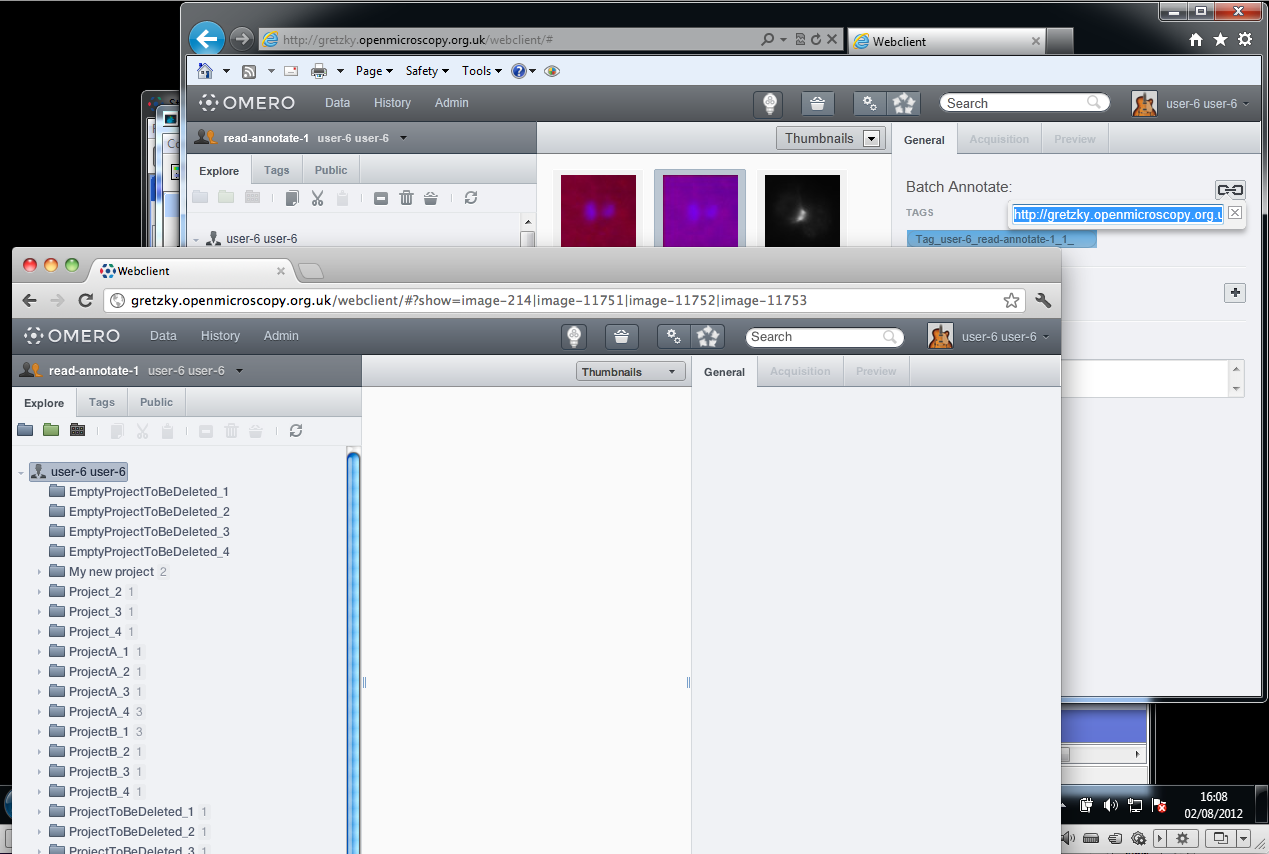The height and width of the screenshot is (854, 1269).
Task: Click the refresh tree icon in Chrome's OMERO toolbar
Action: coord(295,430)
